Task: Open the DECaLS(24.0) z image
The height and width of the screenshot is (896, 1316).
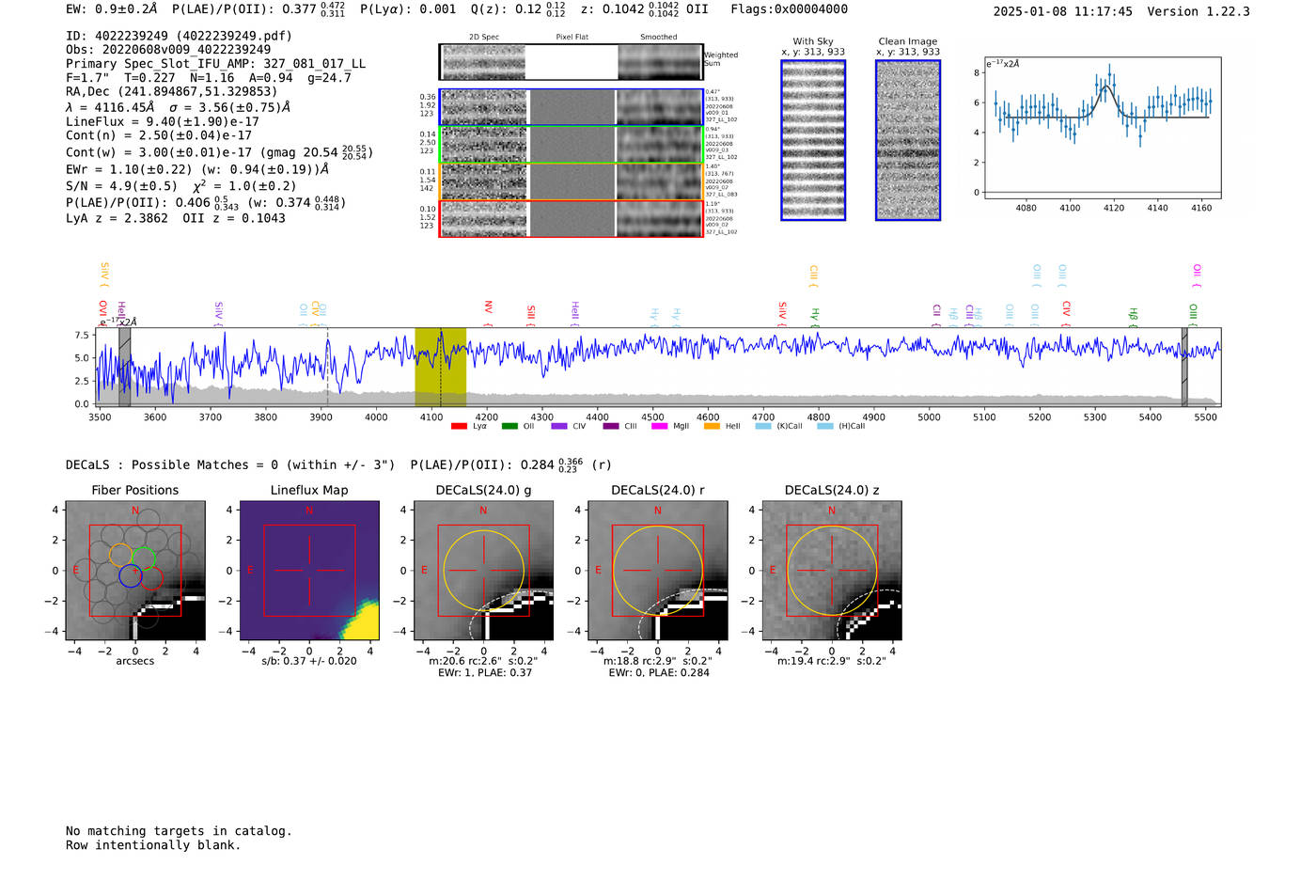Action: pyautogui.click(x=832, y=571)
